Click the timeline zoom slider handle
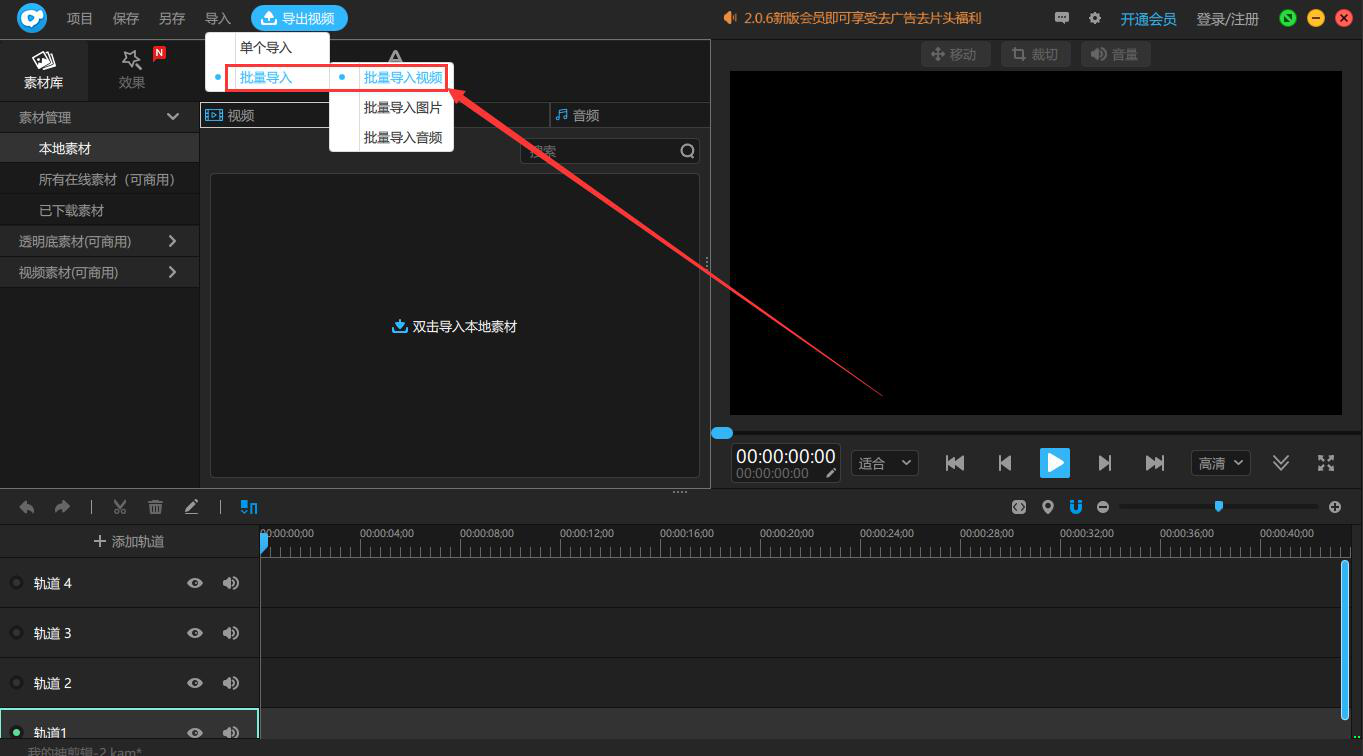This screenshot has height=756, width=1363. point(1218,506)
